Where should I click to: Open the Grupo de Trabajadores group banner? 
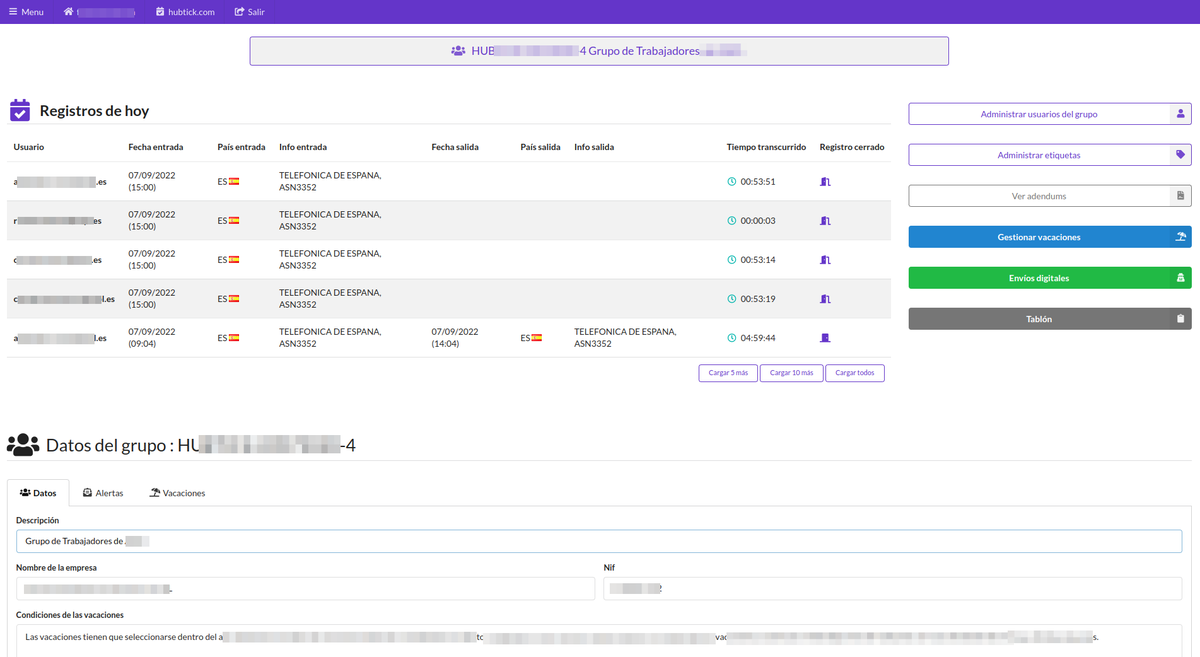click(599, 51)
